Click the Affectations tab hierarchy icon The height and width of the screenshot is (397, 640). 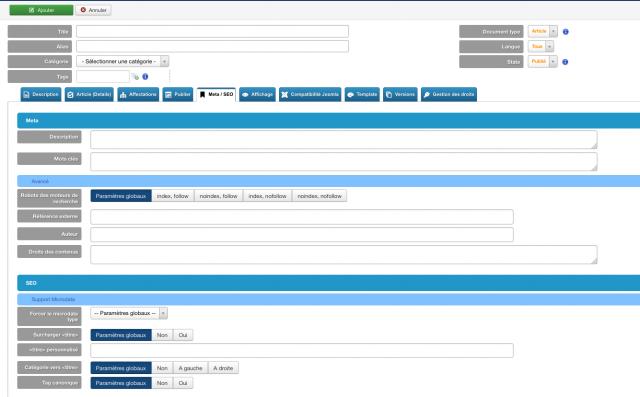pos(123,95)
